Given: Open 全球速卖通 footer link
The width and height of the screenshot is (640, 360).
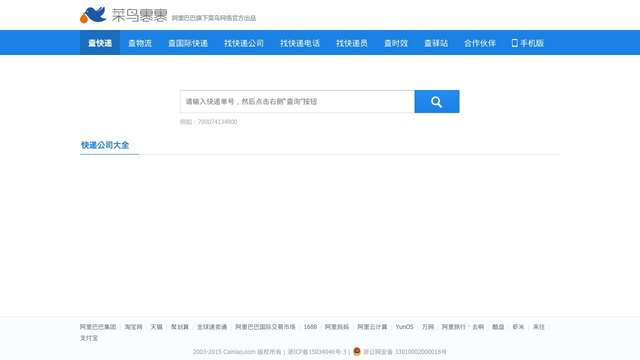Looking at the screenshot, I should (x=212, y=327).
